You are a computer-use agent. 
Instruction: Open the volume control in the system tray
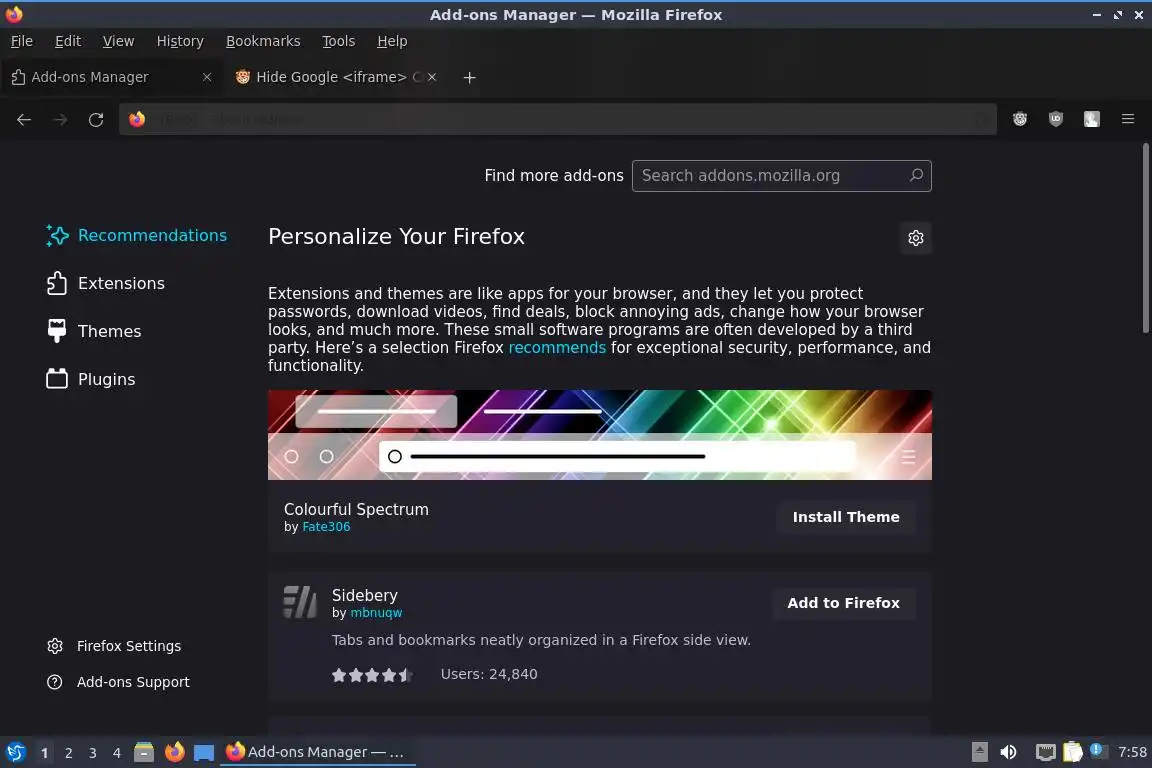1008,752
